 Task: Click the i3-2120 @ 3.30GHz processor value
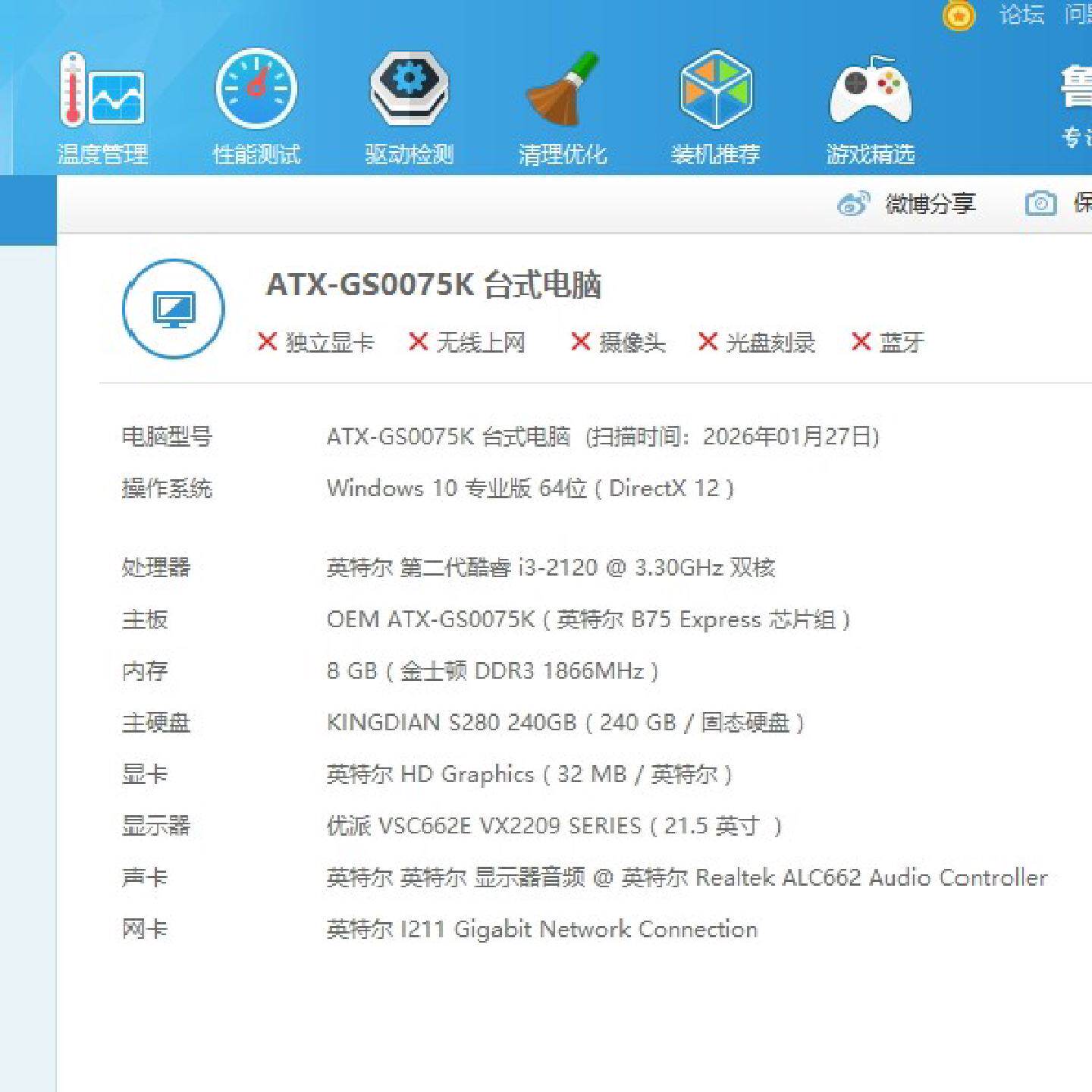[551, 567]
